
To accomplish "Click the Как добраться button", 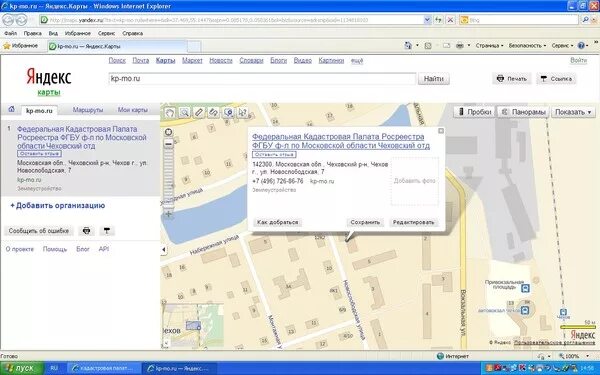I will click(277, 222).
